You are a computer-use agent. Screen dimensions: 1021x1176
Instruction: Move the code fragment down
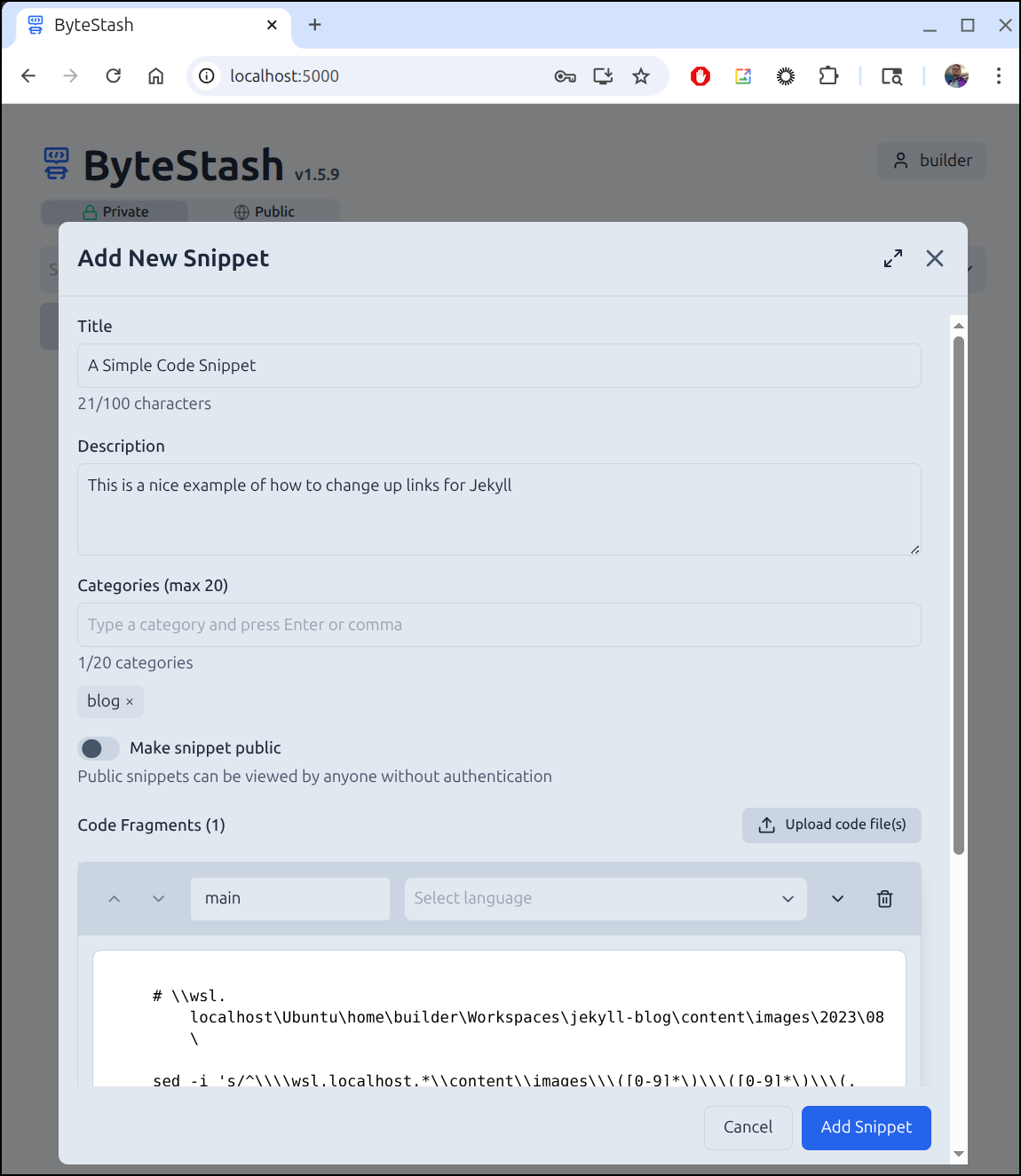tap(159, 899)
